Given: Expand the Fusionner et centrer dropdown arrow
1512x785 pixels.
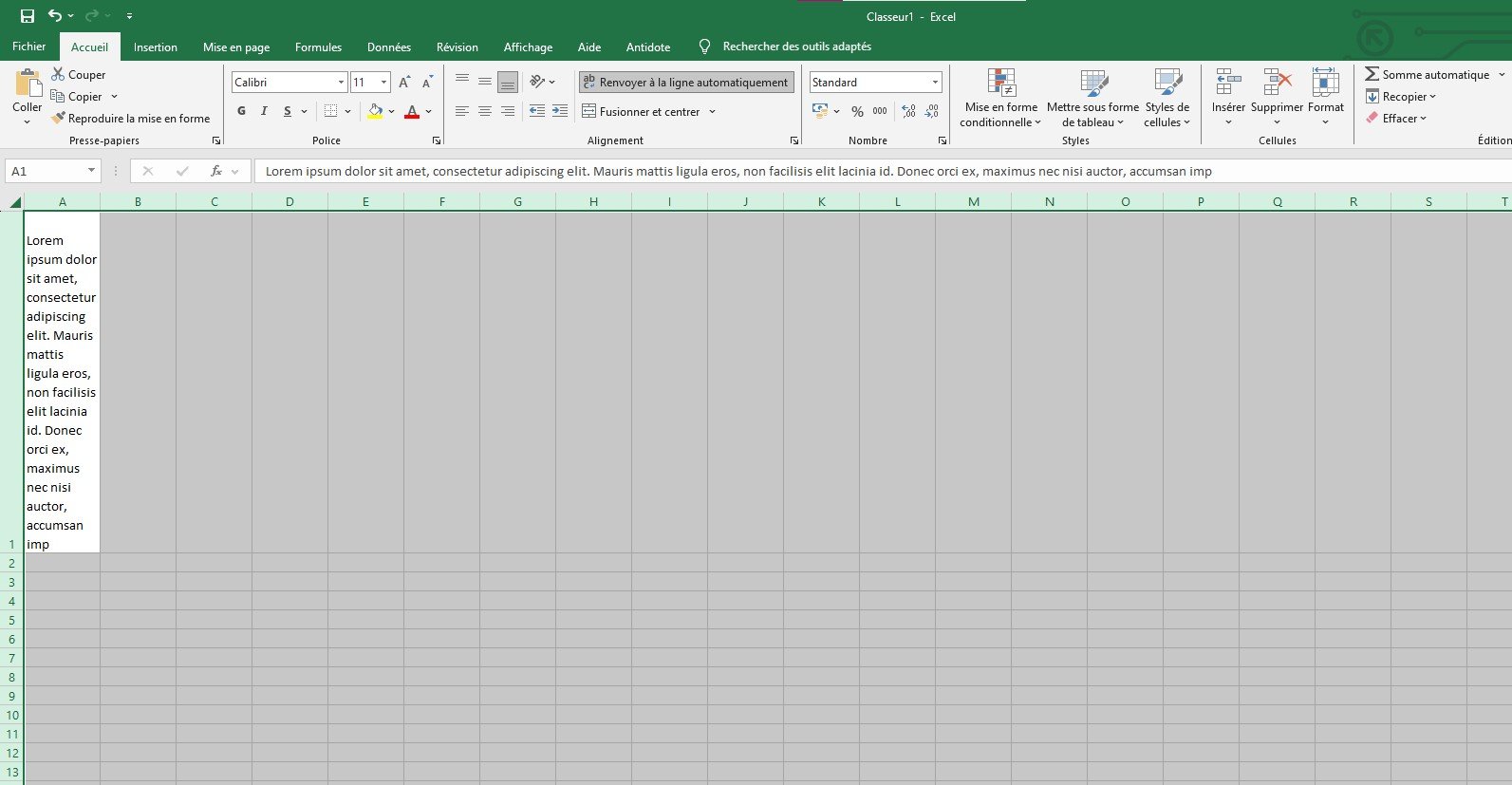Looking at the screenshot, I should [712, 112].
